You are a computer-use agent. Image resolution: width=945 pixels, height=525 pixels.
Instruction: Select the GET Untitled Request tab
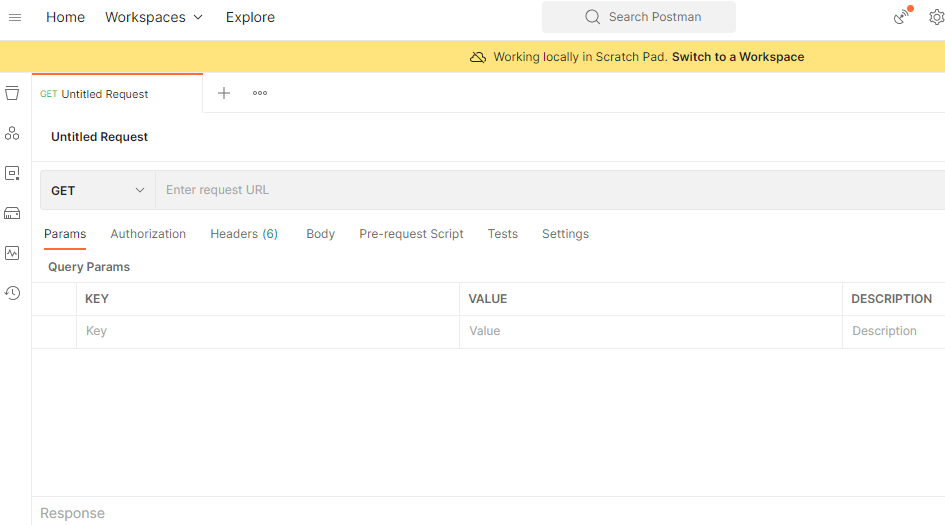click(118, 94)
